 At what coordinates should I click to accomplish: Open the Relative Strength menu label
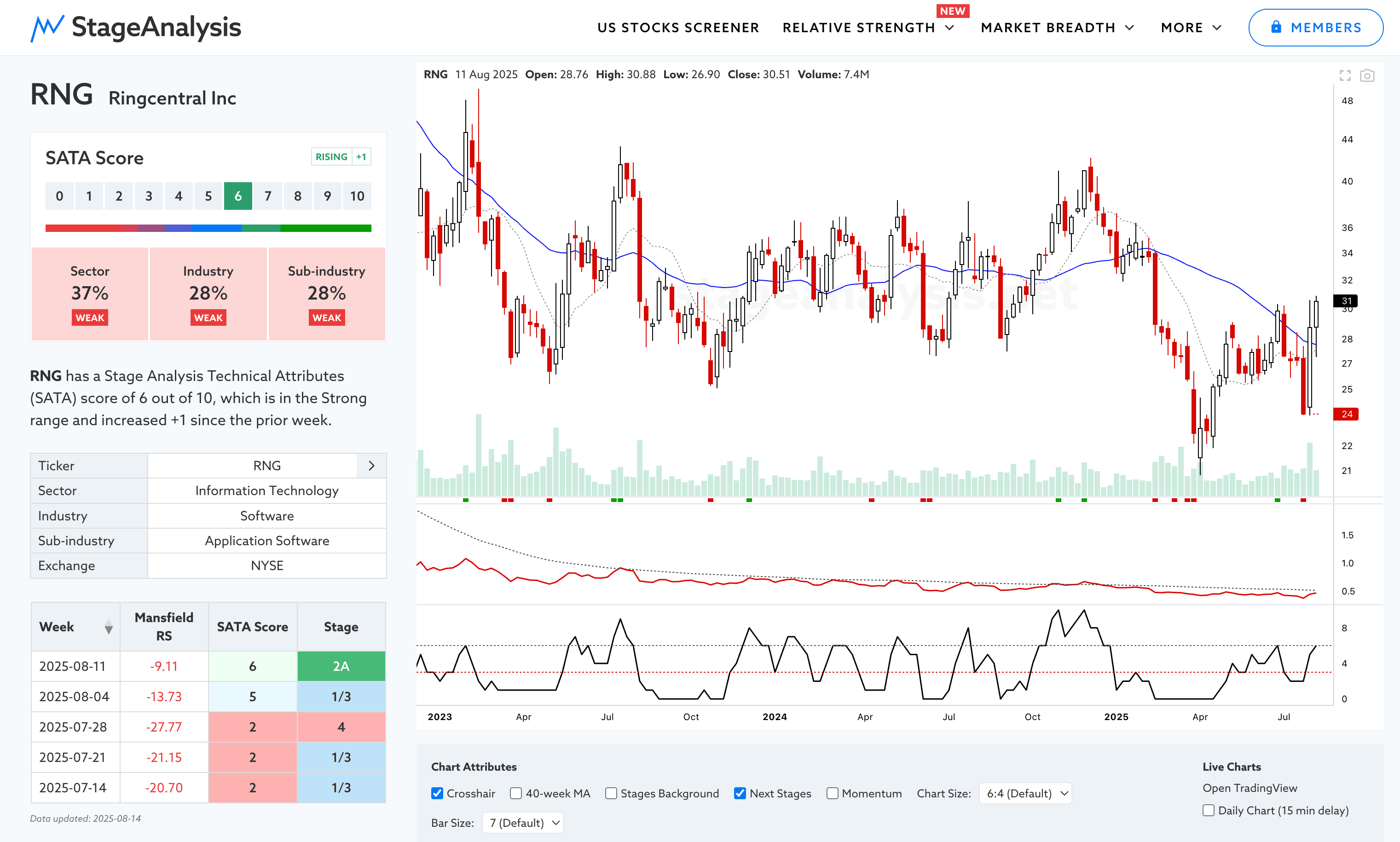(859, 28)
